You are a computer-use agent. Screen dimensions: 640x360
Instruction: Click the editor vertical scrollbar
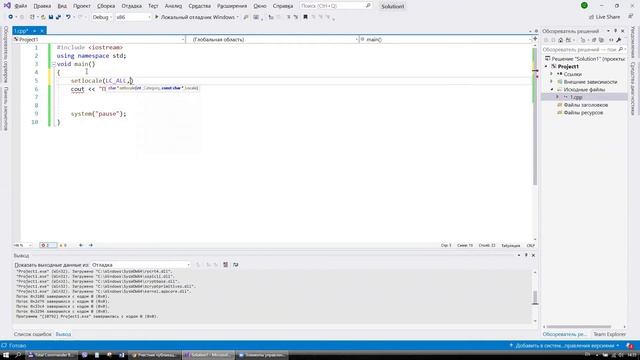(535, 116)
